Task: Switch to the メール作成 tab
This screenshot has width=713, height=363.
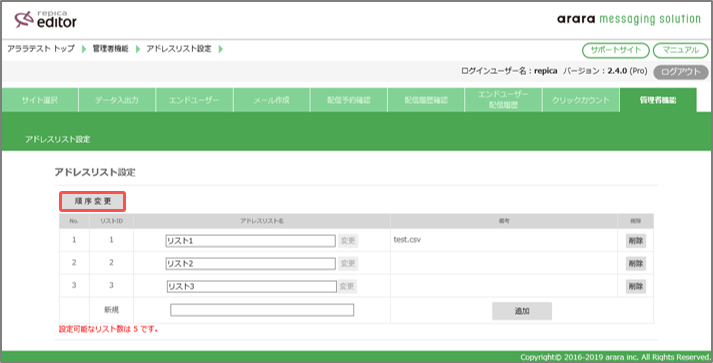Action: pos(271,100)
